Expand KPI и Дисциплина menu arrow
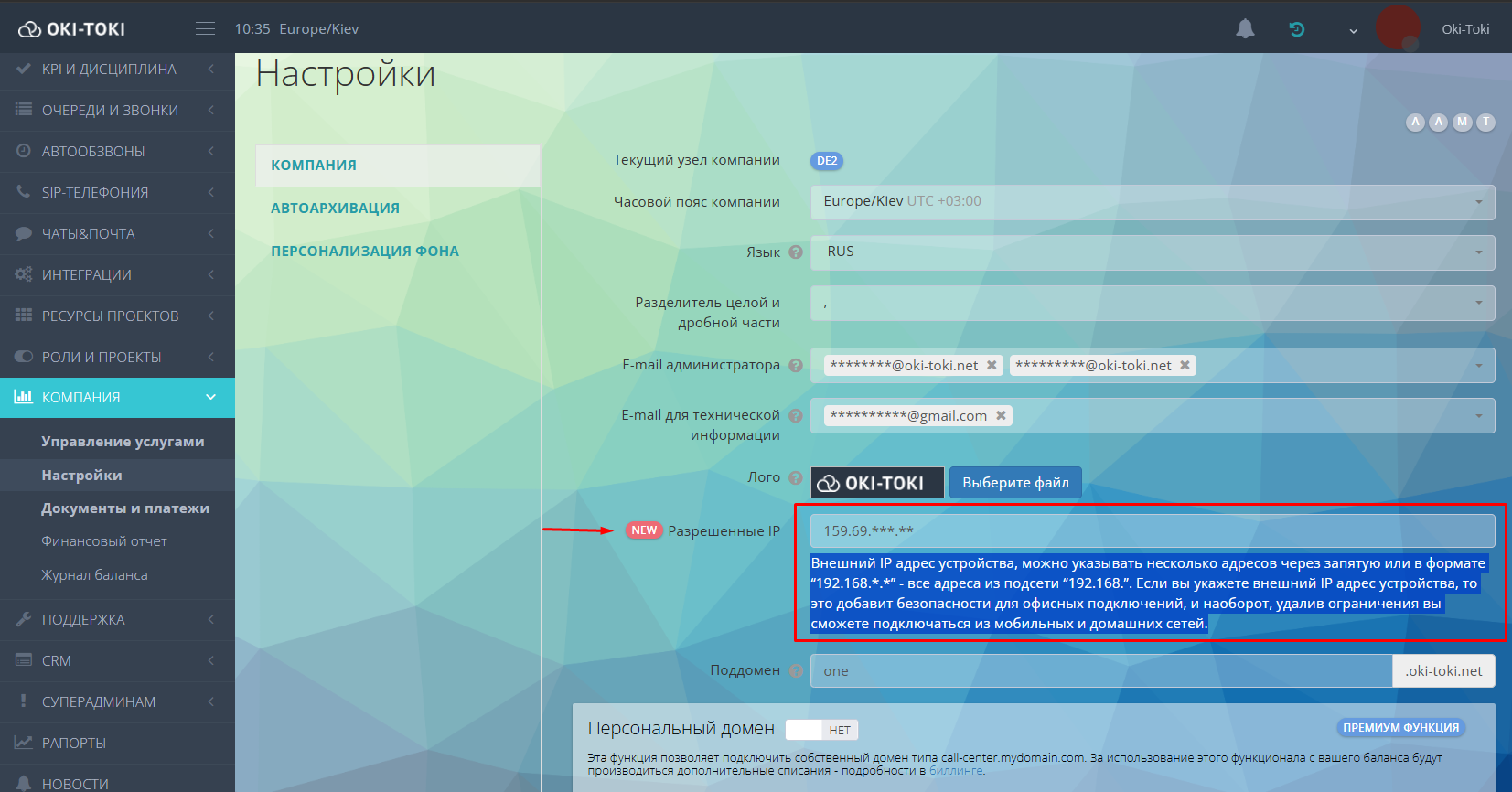The image size is (1512, 792). (211, 69)
